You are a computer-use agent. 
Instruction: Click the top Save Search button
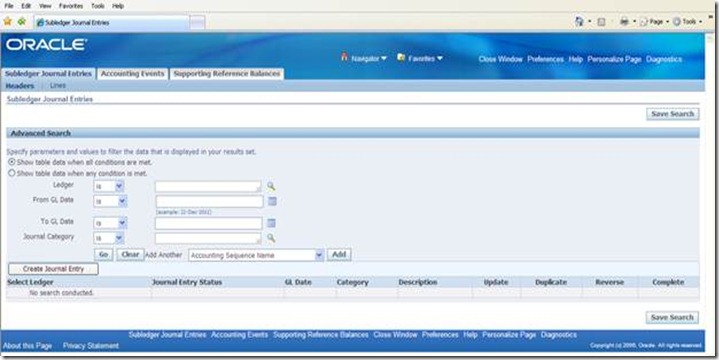click(673, 114)
